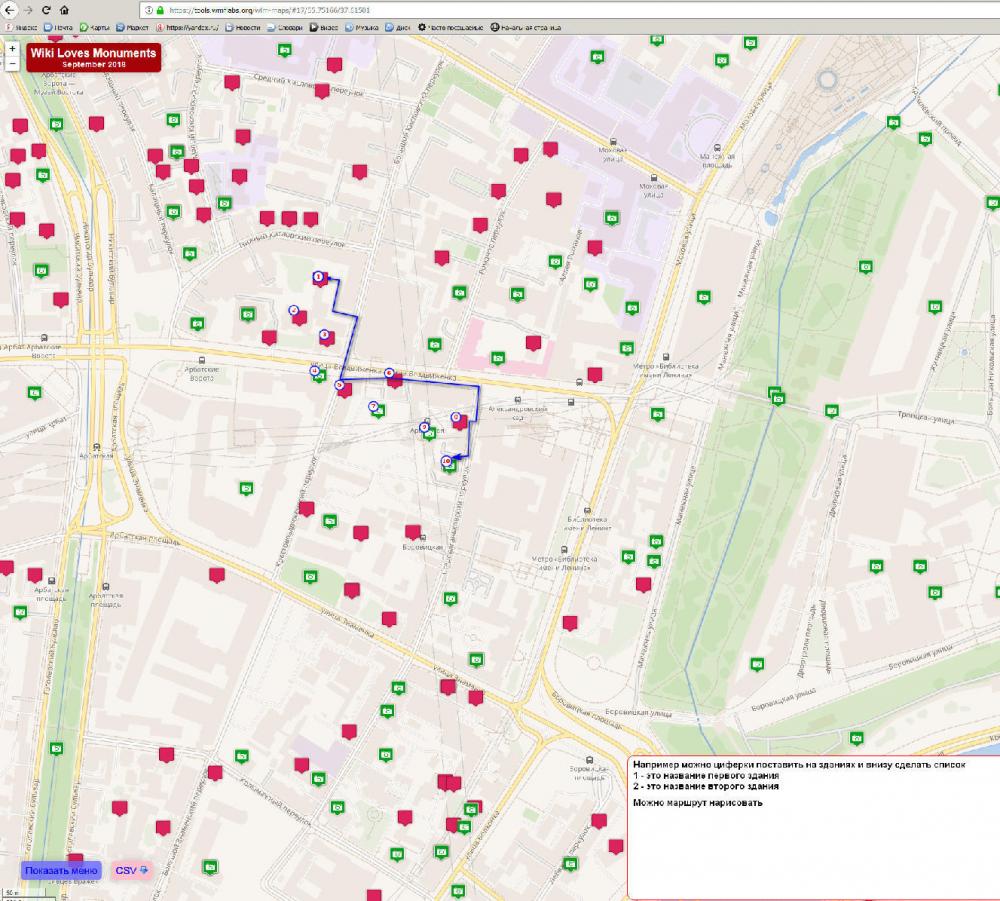Screen dimensions: 1000x901
Task: Download the CSV export
Action: (131, 870)
